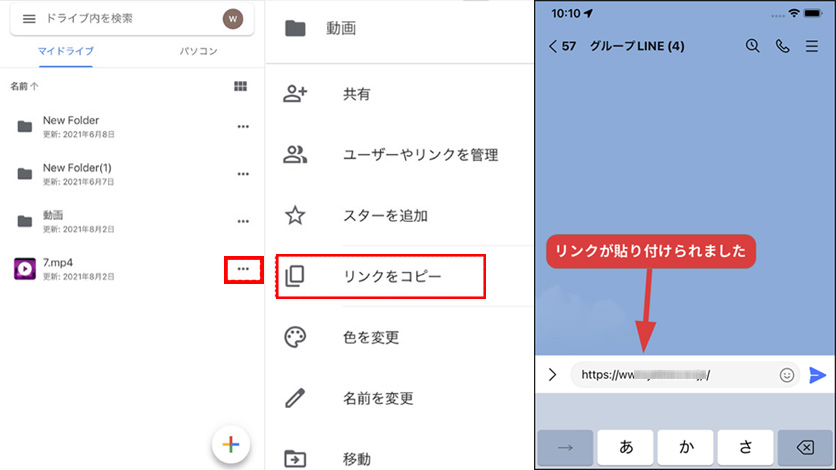The width and height of the screenshot is (836, 470).
Task: Tap the keyboard arrow key
Action: [565, 447]
